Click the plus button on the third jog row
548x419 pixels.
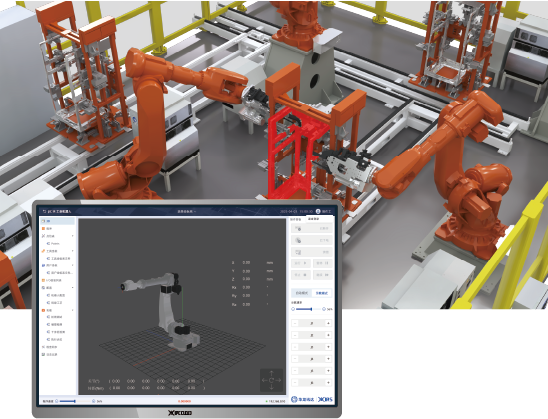[x=328, y=347]
